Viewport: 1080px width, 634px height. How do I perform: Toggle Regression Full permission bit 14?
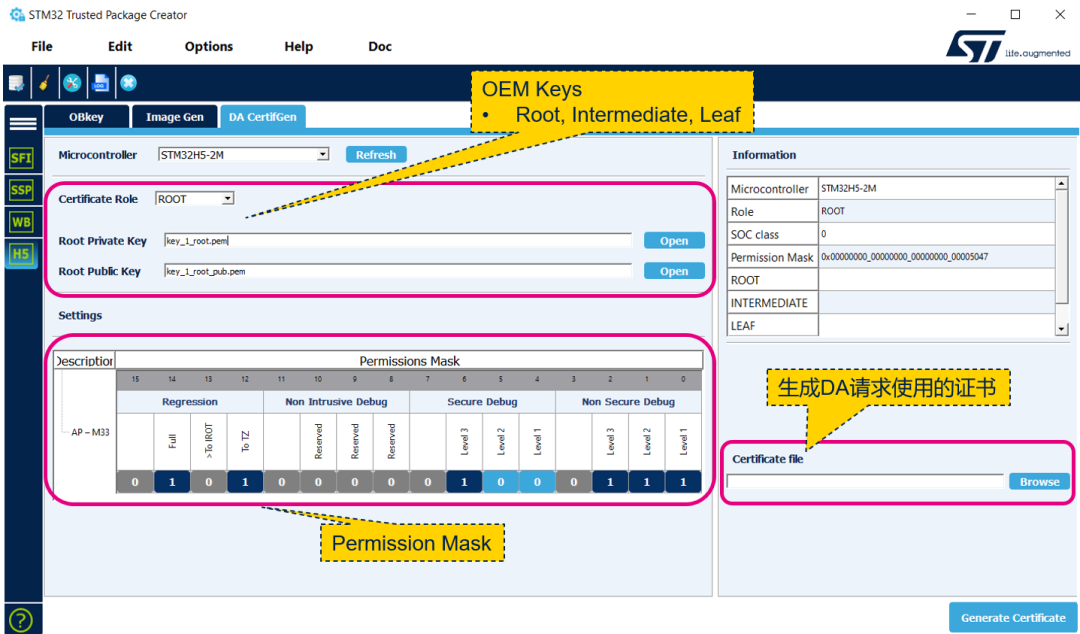(x=172, y=482)
